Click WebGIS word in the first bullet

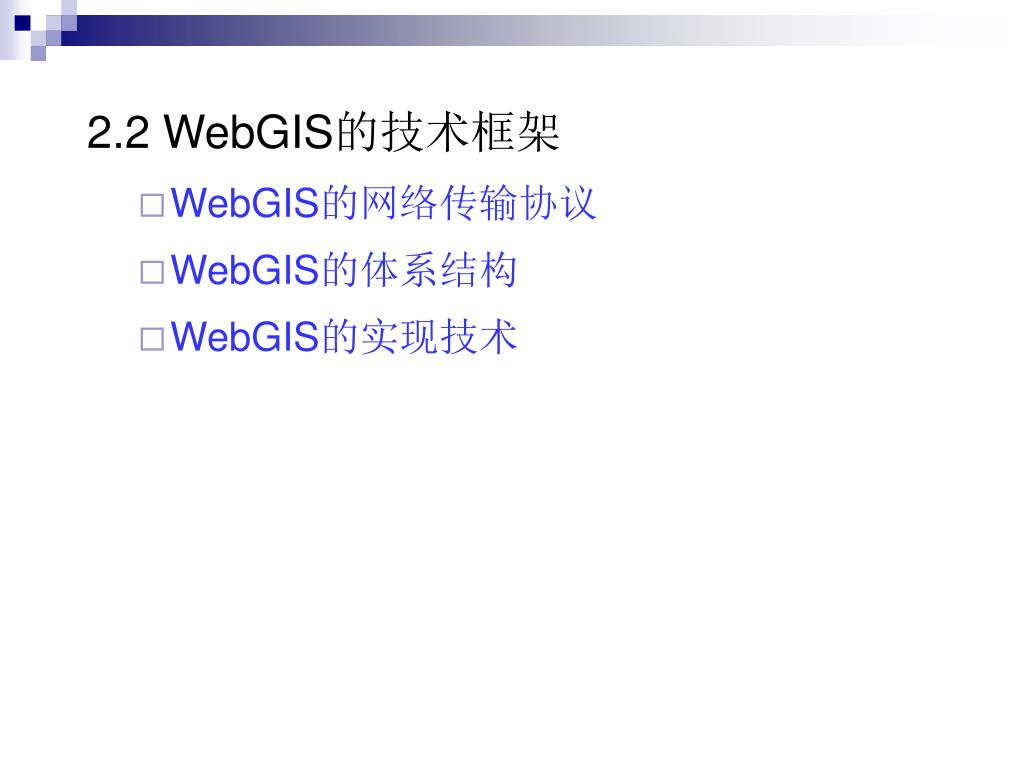(245, 203)
